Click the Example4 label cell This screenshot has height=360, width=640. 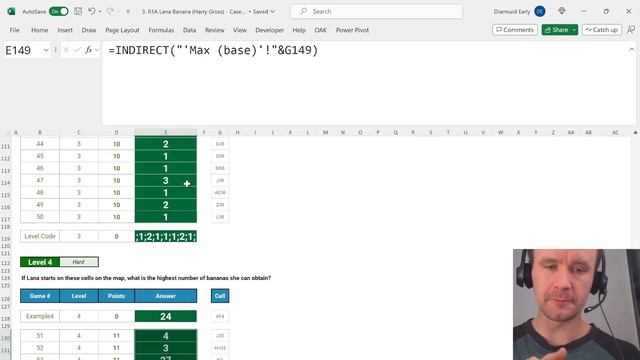point(40,316)
